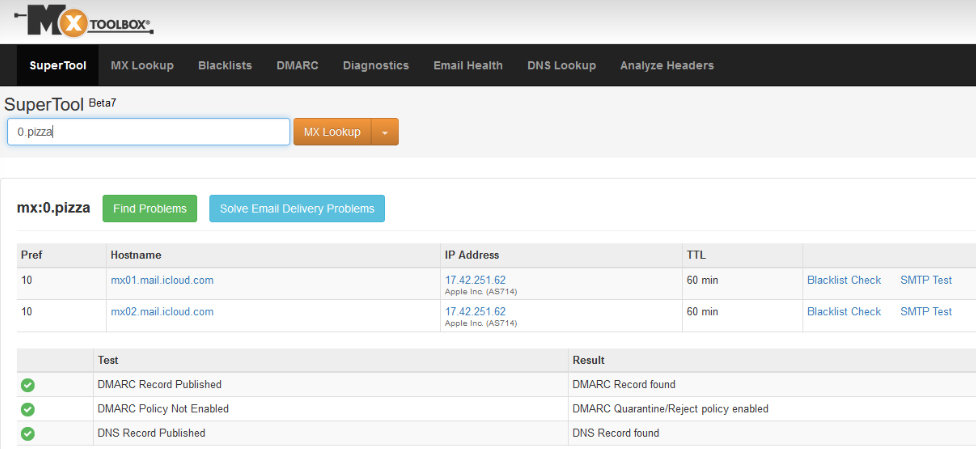Click the 60 min TTL in mx01 row
The image size is (976, 449).
[x=702, y=280]
